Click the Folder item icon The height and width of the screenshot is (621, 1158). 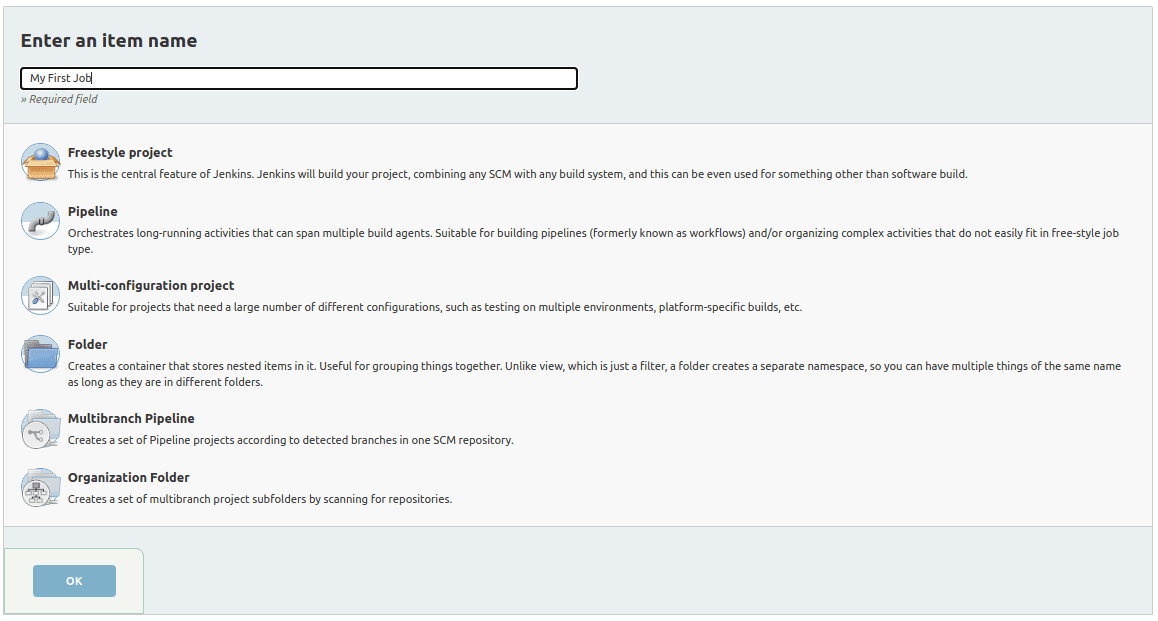(41, 354)
